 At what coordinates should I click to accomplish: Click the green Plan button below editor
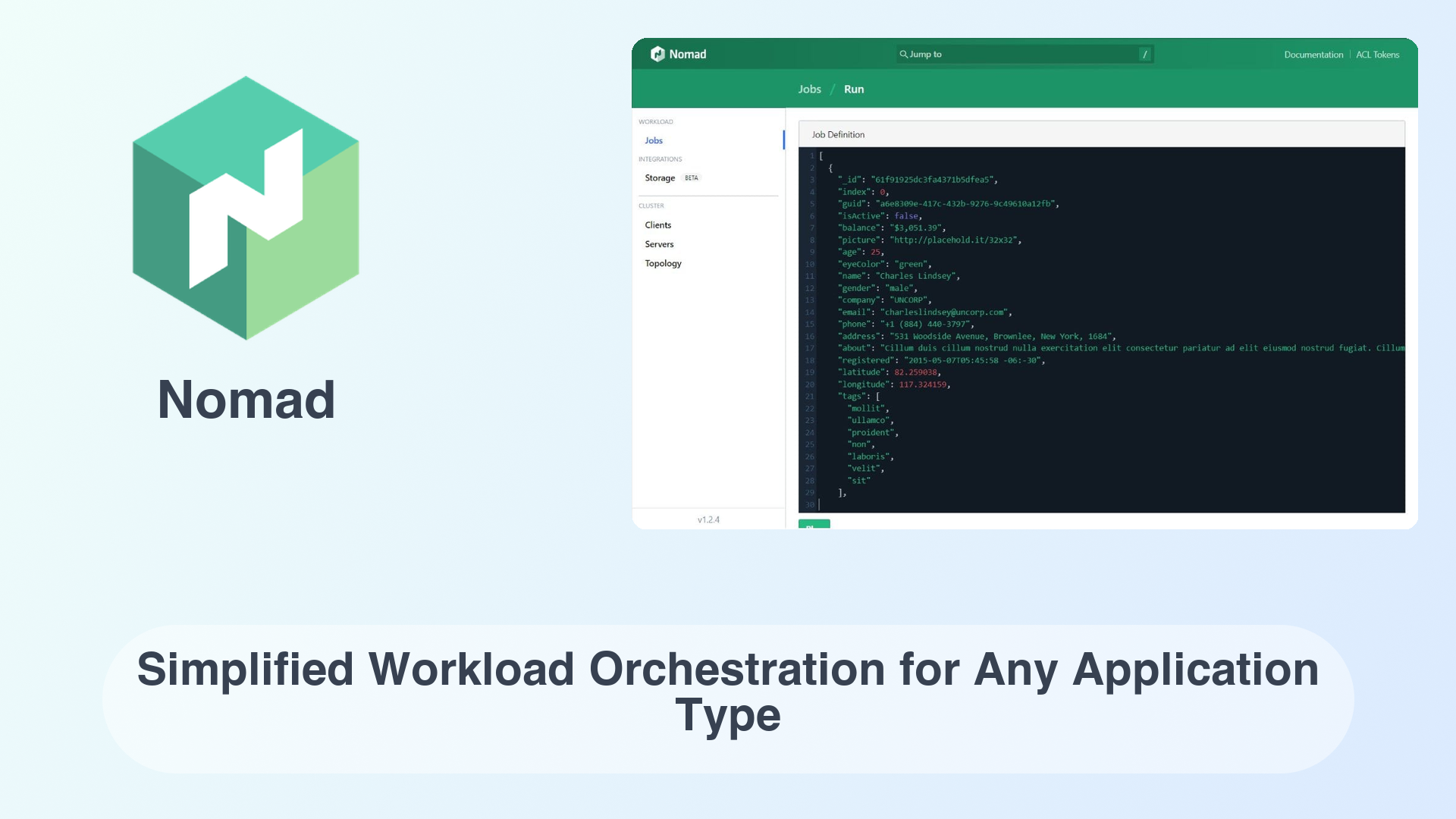click(x=814, y=524)
